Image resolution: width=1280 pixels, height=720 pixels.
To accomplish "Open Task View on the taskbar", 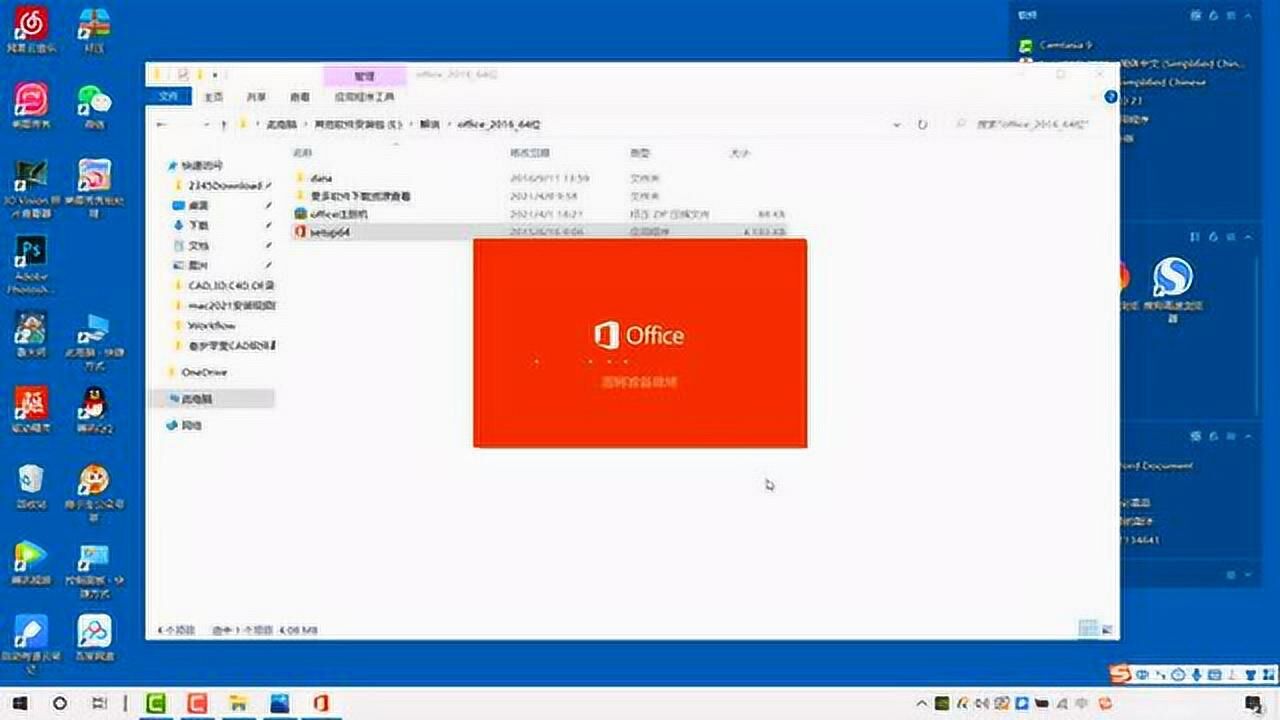I will (98, 704).
